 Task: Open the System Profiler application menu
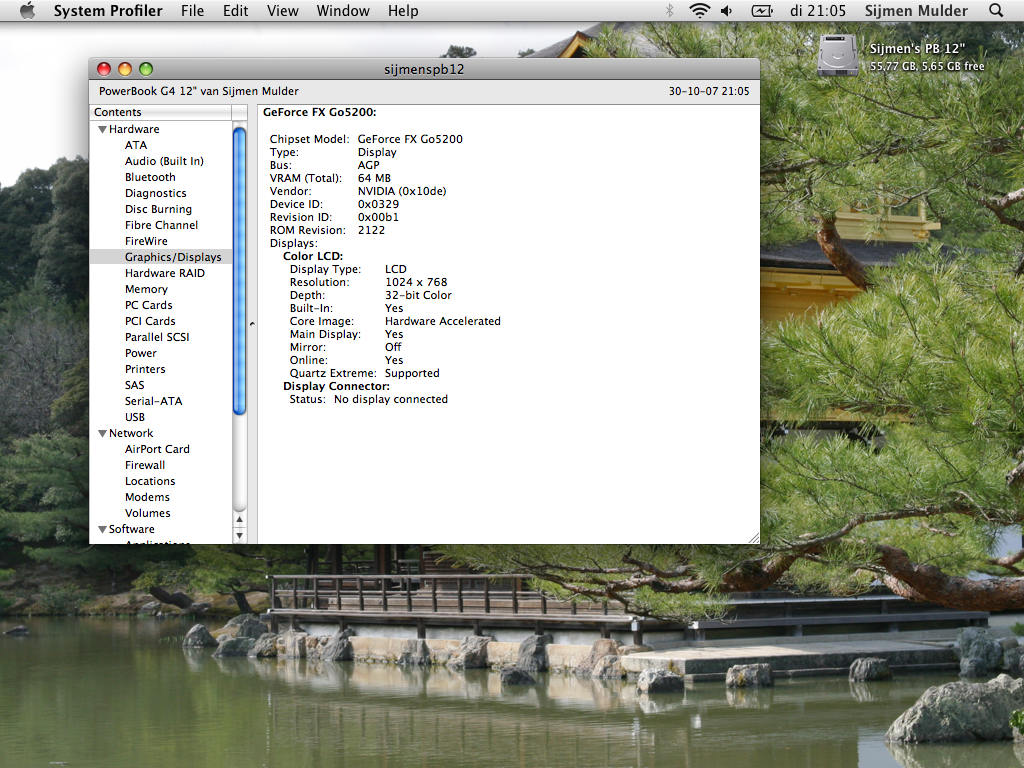pos(108,10)
